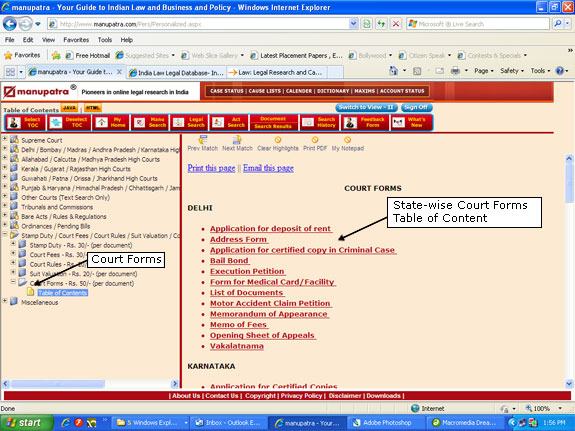
Task: Expand the Supreme Court tree node
Action: (5, 139)
